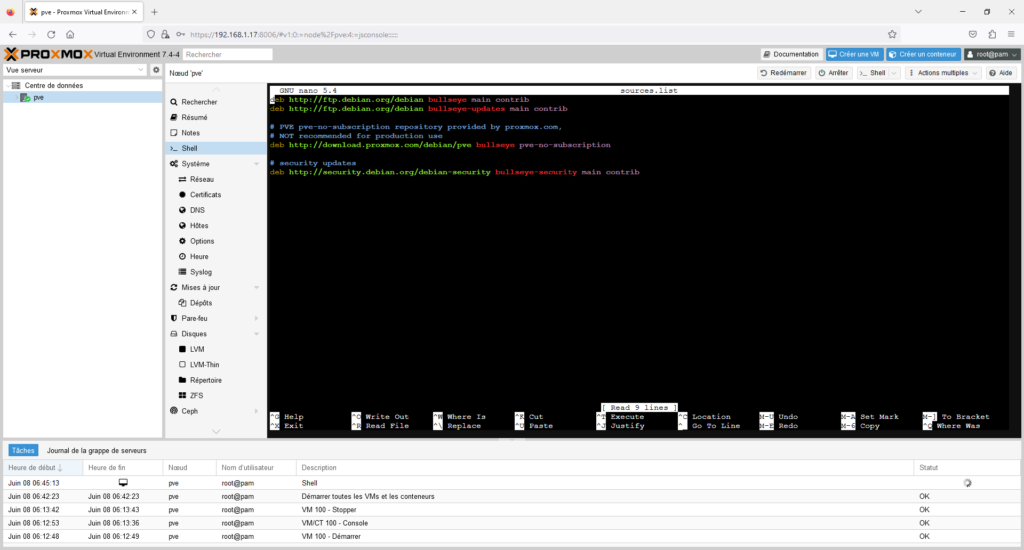Open the Résumé node page
This screenshot has height=550, width=1024.
click(194, 118)
